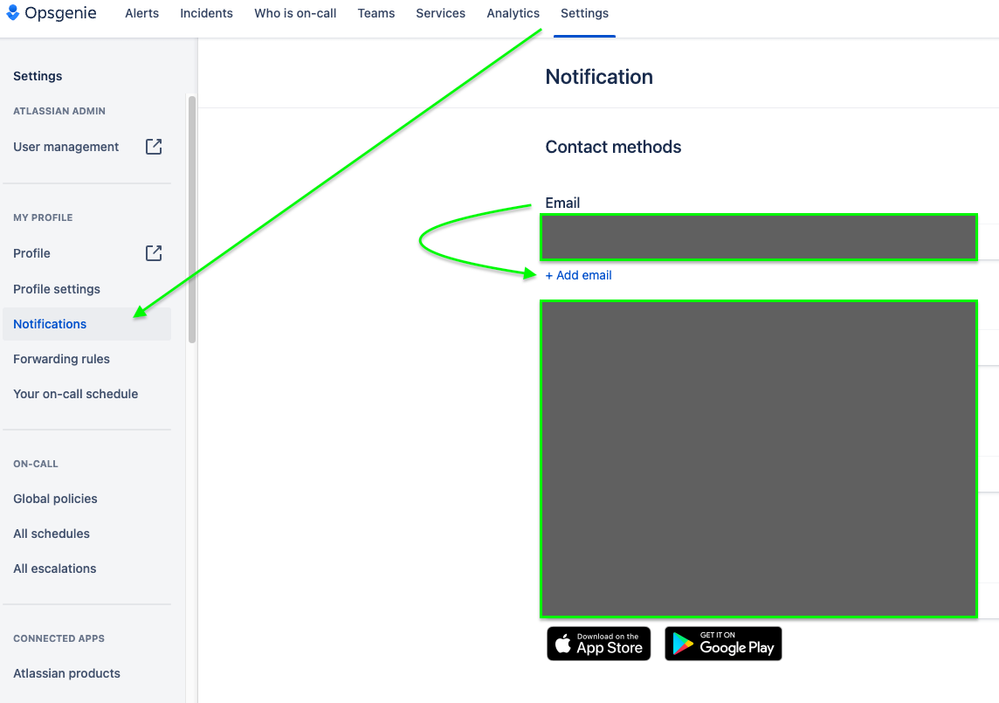Click the Apple App Store badge

599,644
